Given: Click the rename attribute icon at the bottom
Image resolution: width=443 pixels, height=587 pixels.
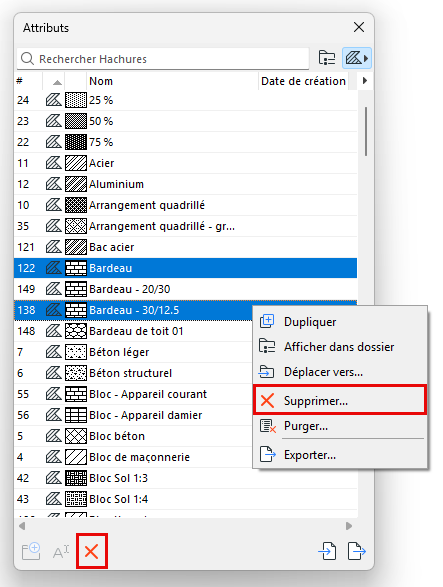Looking at the screenshot, I should tap(61, 552).
